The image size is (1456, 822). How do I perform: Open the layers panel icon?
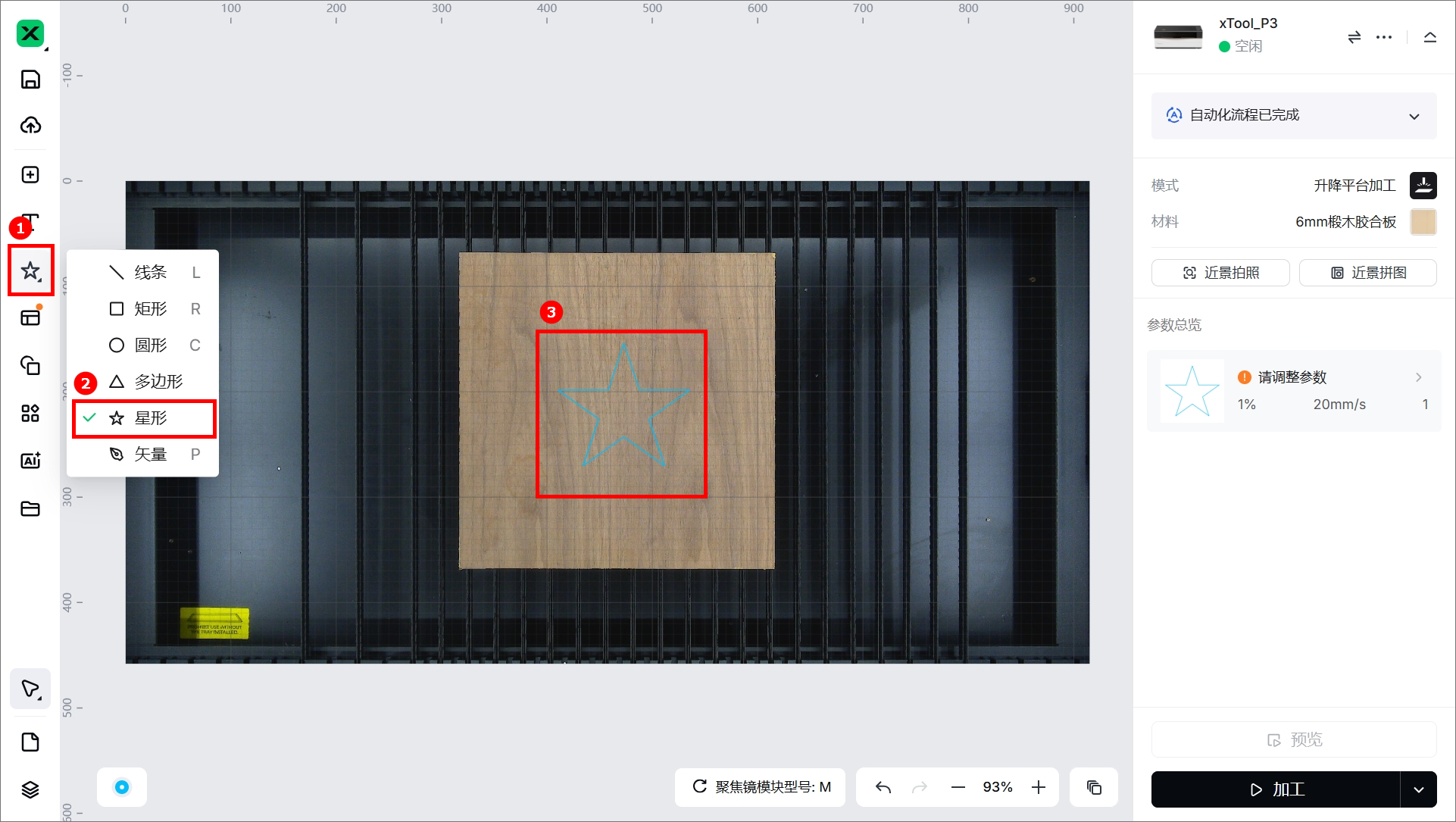click(30, 789)
